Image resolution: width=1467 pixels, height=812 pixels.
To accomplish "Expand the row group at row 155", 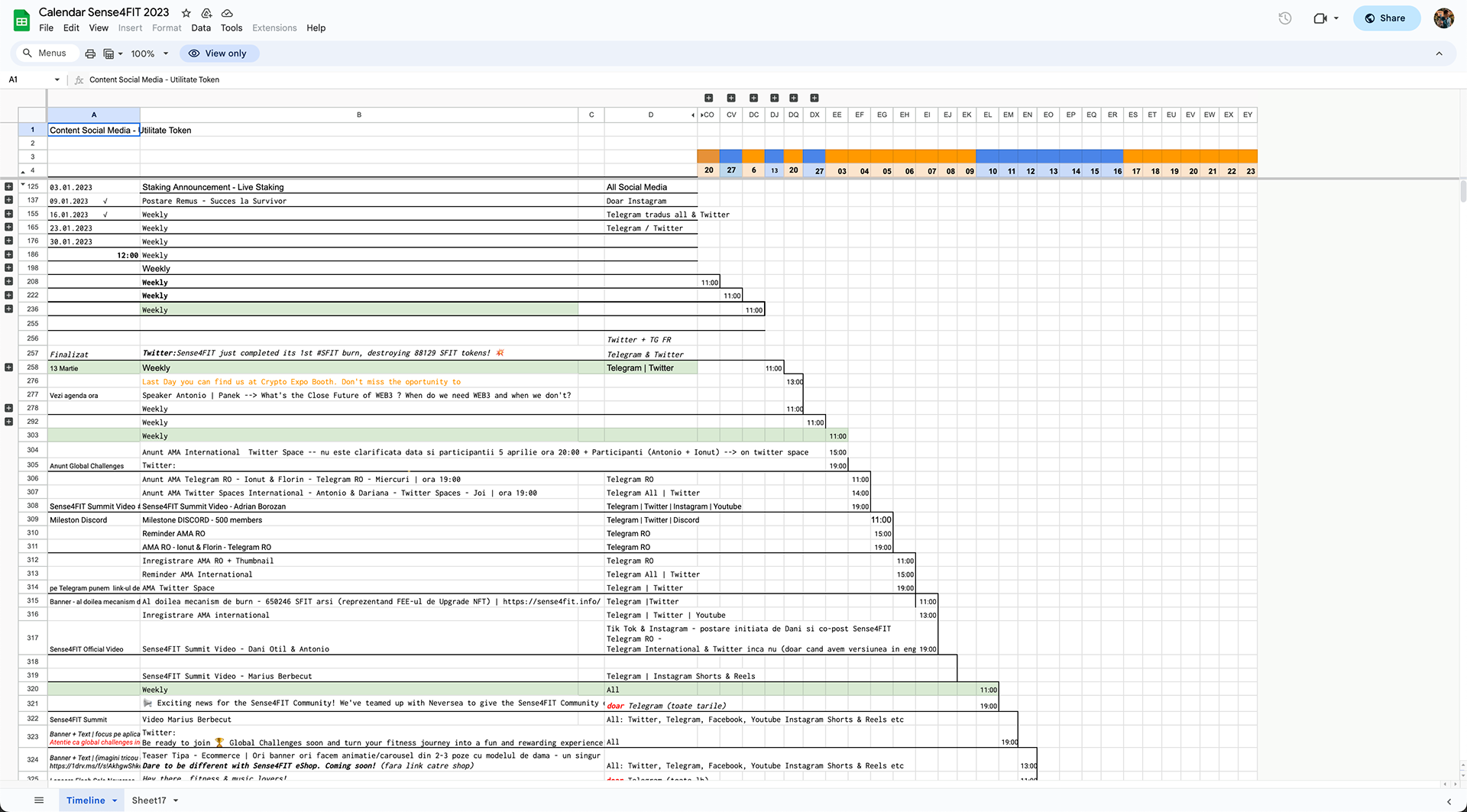I will tap(8, 214).
